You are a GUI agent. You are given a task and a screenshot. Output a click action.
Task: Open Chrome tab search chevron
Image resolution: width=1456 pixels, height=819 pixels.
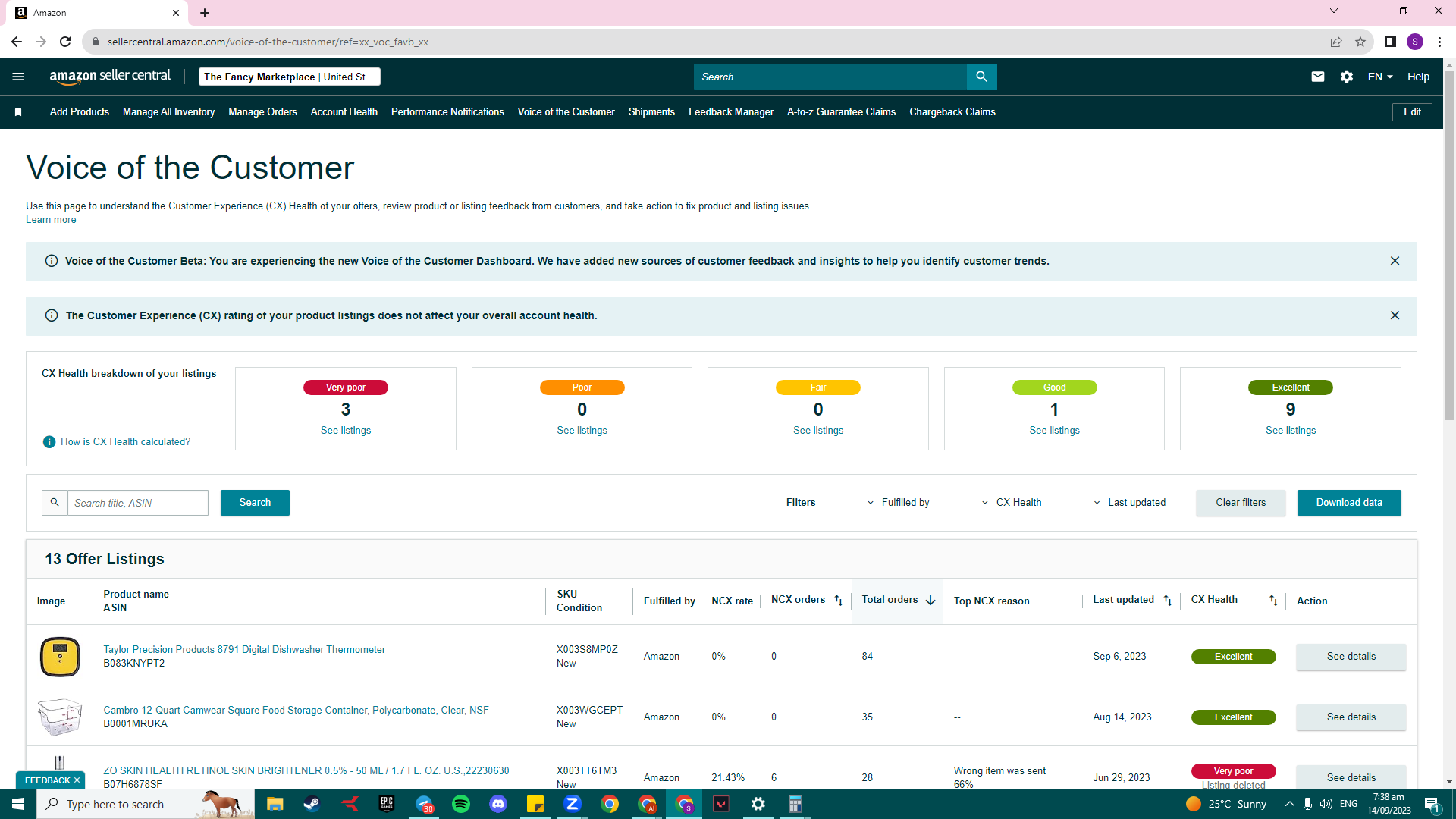tap(1334, 11)
